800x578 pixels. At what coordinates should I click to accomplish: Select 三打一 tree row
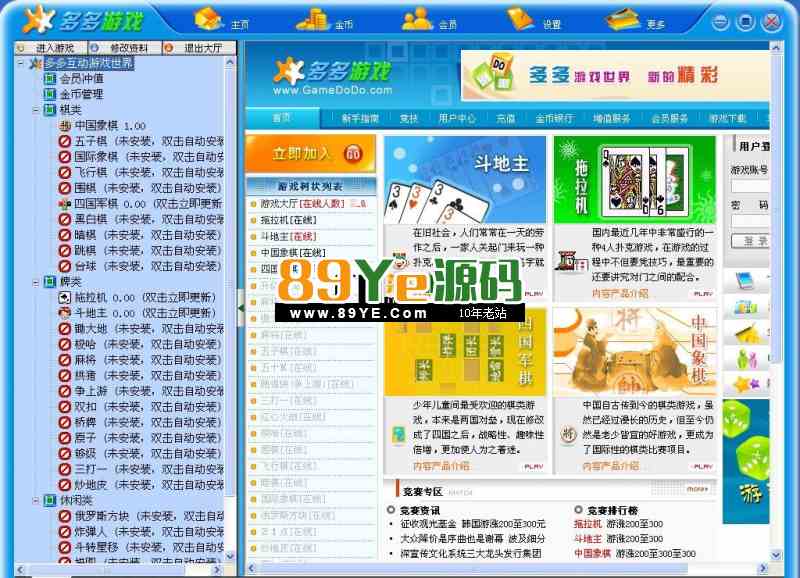pyautogui.click(x=141, y=469)
